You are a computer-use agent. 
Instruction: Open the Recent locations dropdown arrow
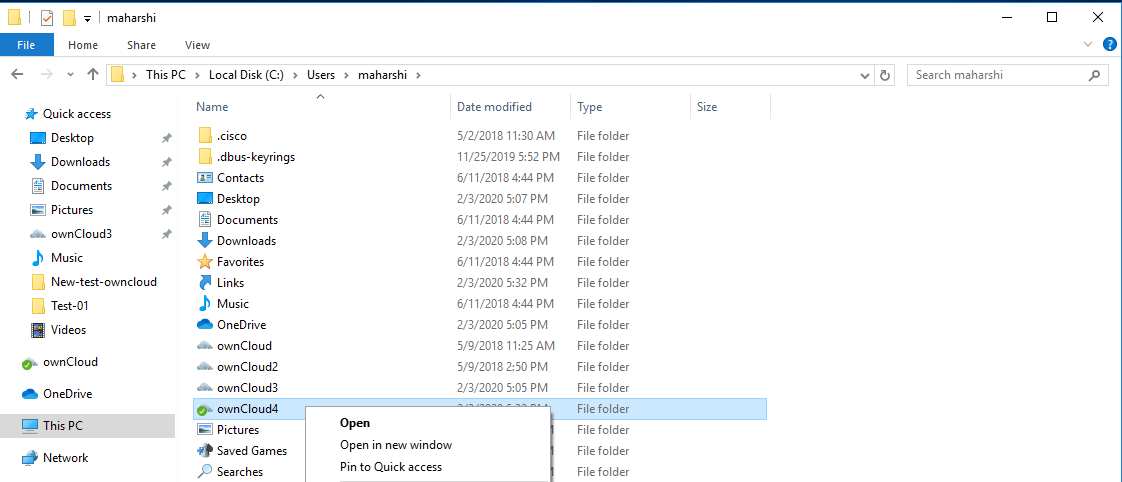71,76
